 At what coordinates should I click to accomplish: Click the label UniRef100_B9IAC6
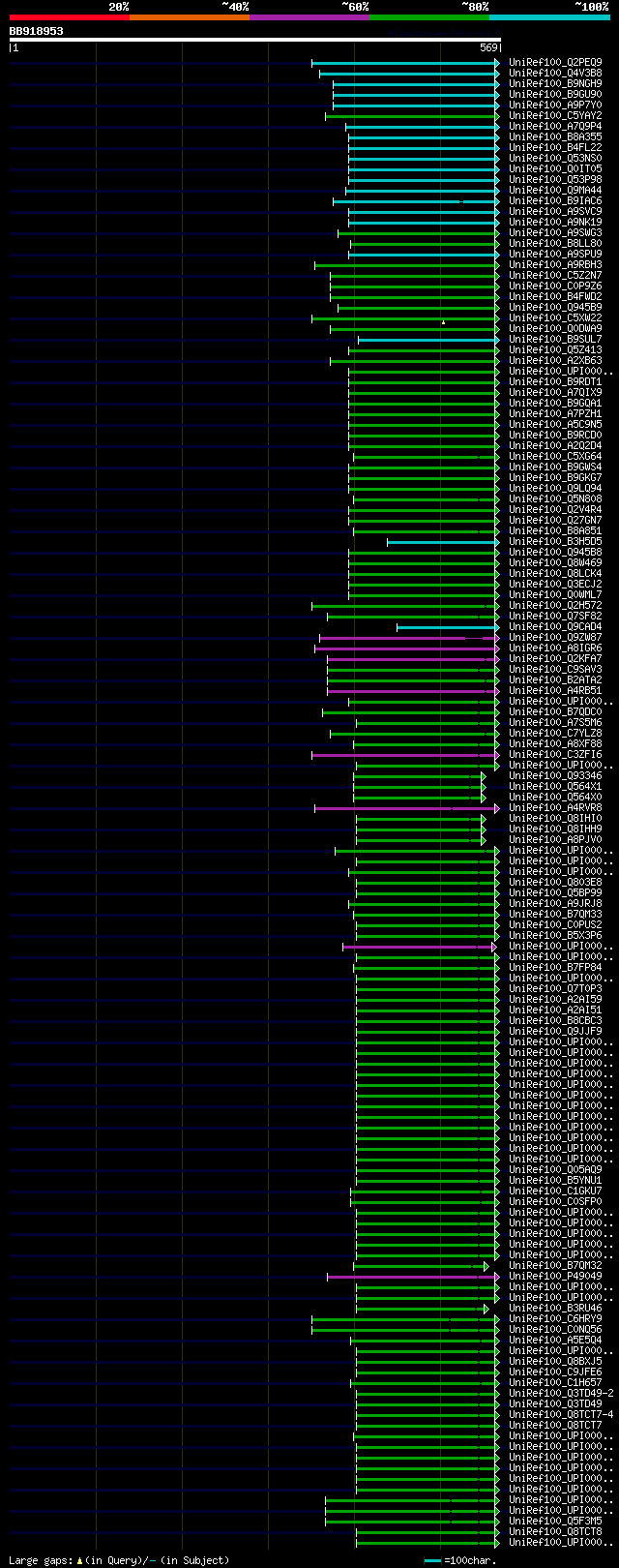point(555,200)
